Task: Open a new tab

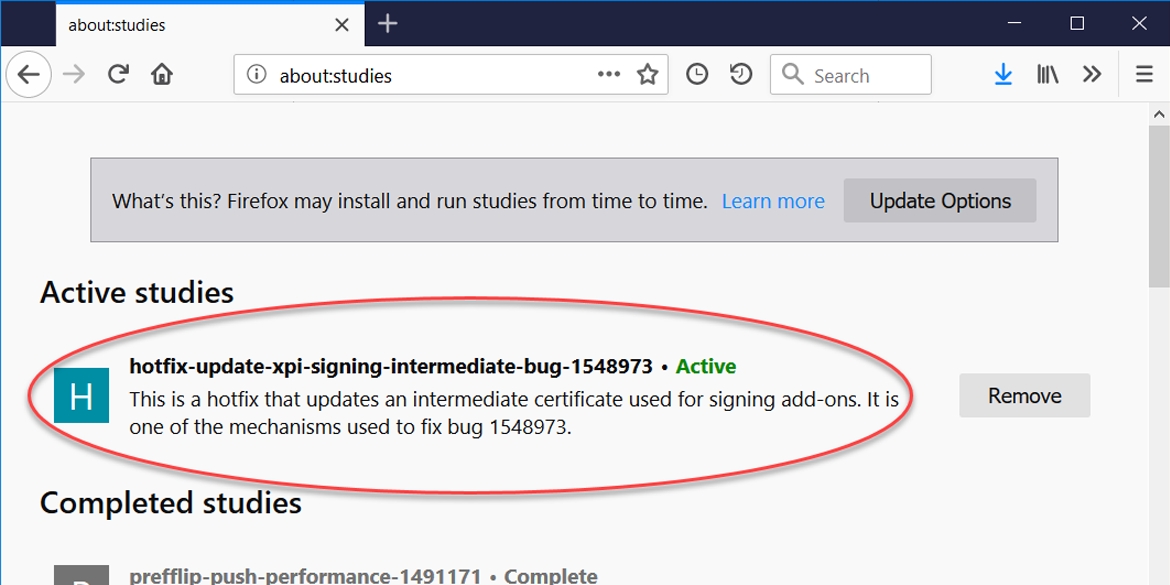Action: tap(387, 24)
